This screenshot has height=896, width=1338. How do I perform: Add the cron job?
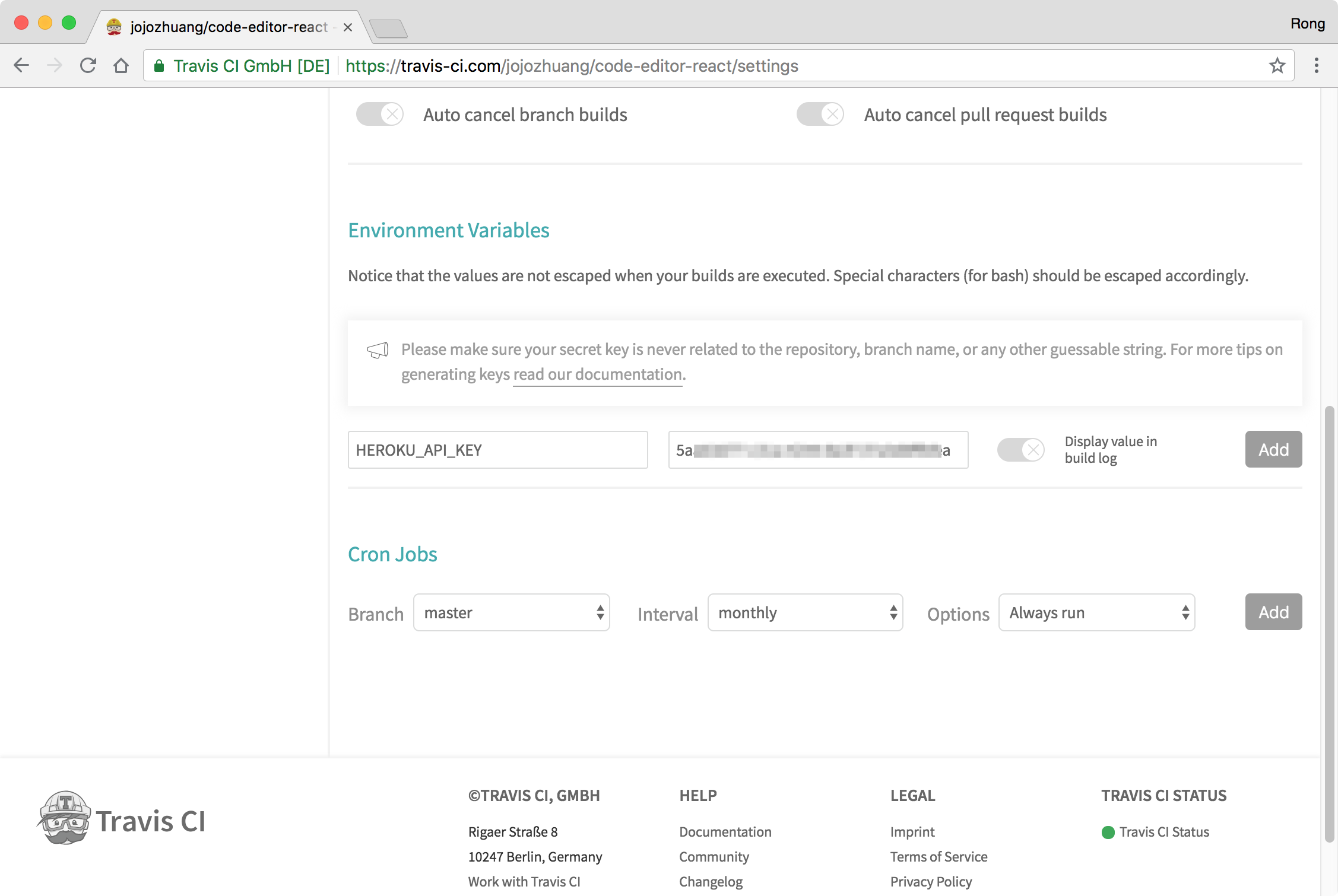tap(1274, 612)
